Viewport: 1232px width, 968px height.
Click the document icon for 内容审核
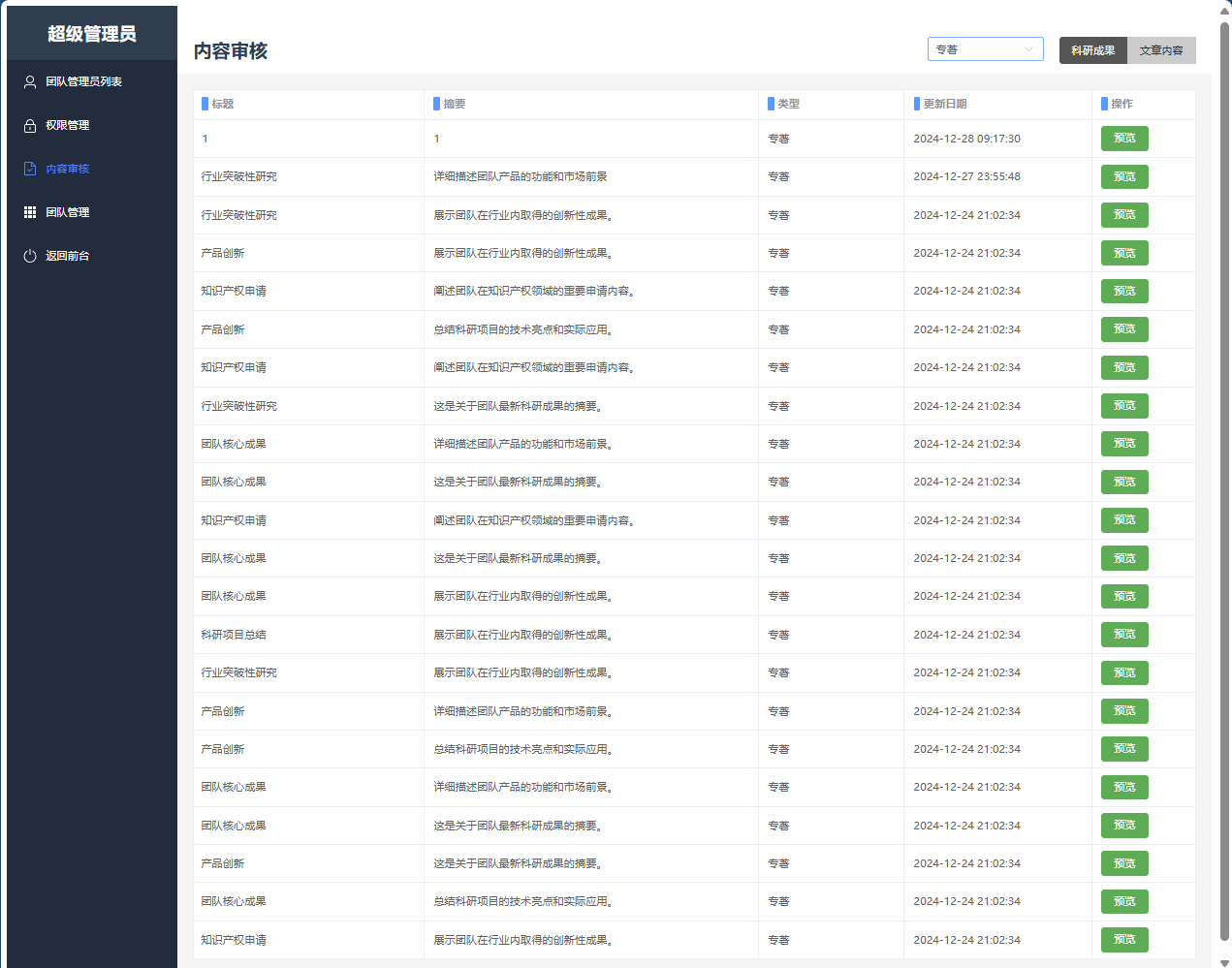point(30,170)
